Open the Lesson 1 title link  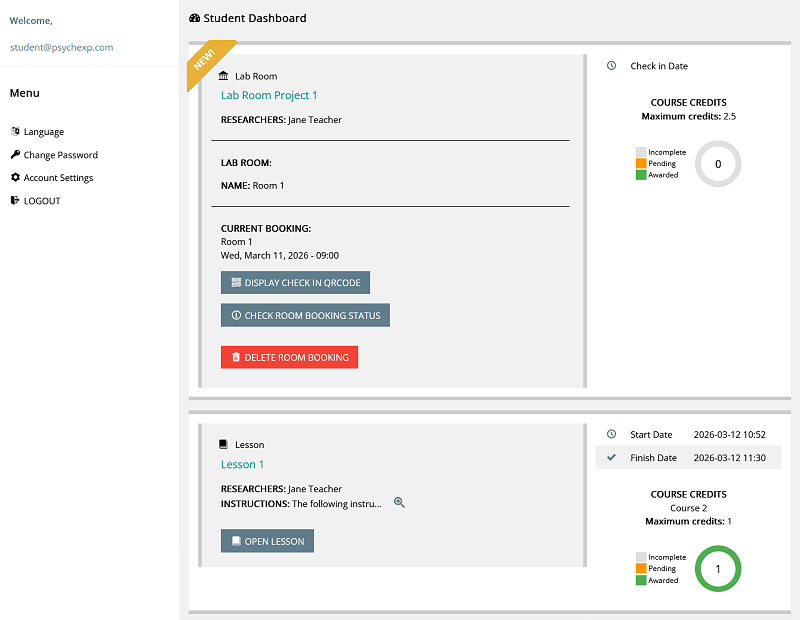pos(242,465)
